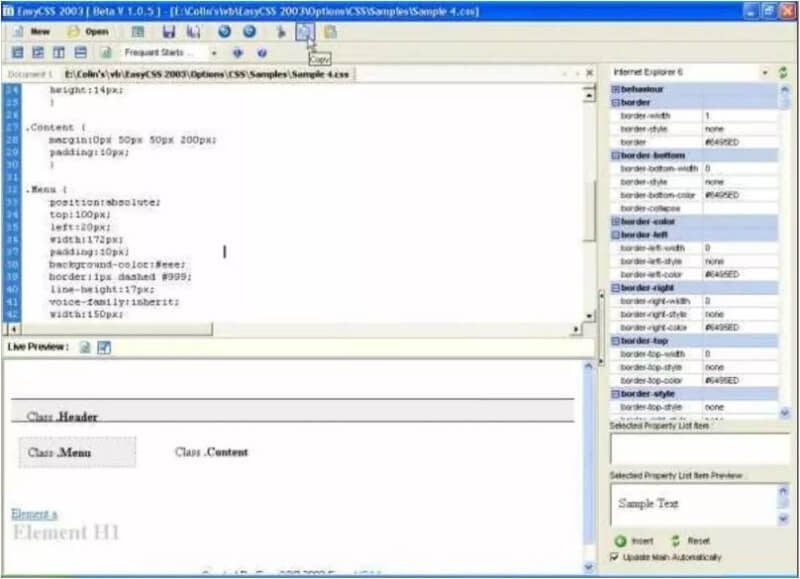The height and width of the screenshot is (579, 800).
Task: Click page icon before Frequent Starts
Action: pyautogui.click(x=106, y=53)
